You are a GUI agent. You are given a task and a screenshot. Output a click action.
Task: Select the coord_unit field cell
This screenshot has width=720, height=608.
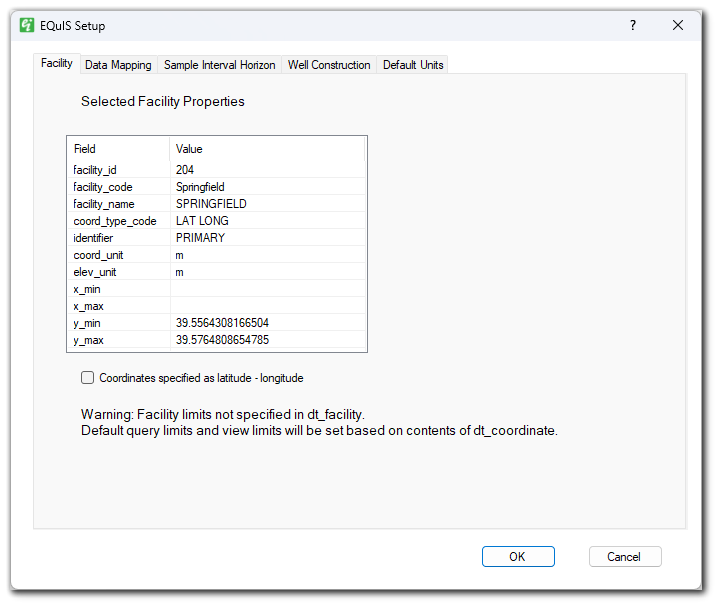[x=119, y=255]
